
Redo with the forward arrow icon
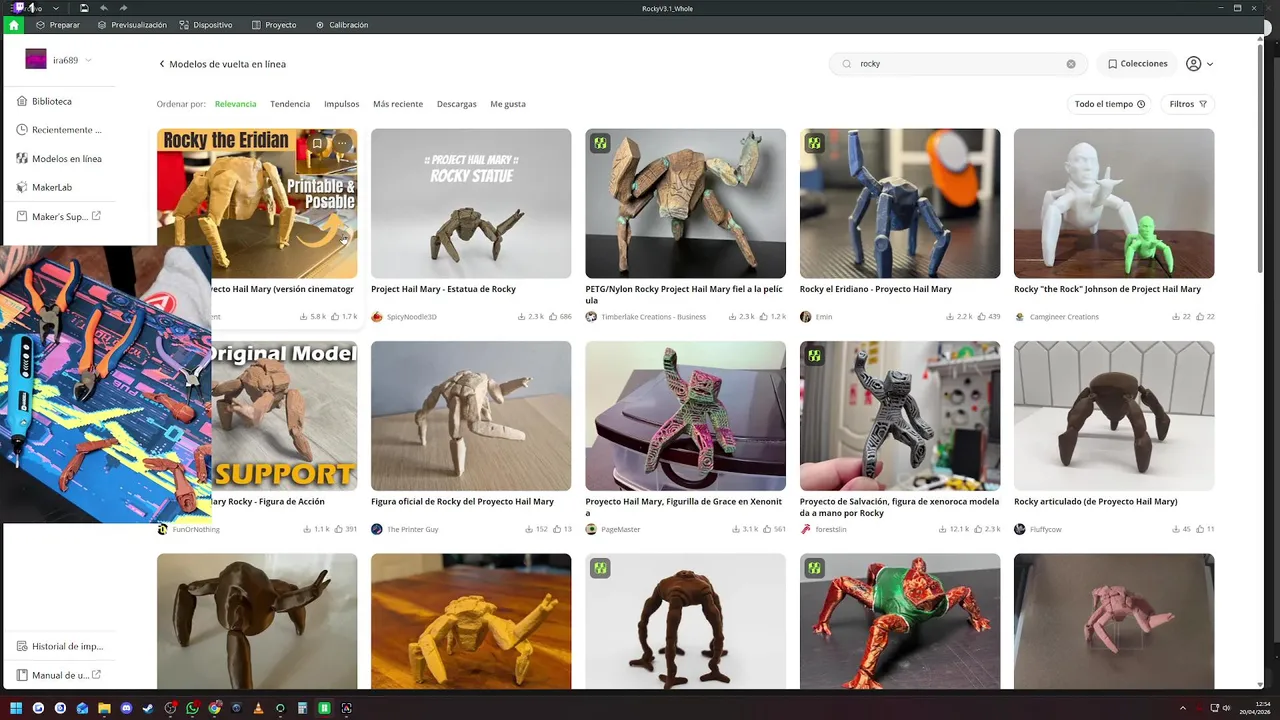(121, 8)
